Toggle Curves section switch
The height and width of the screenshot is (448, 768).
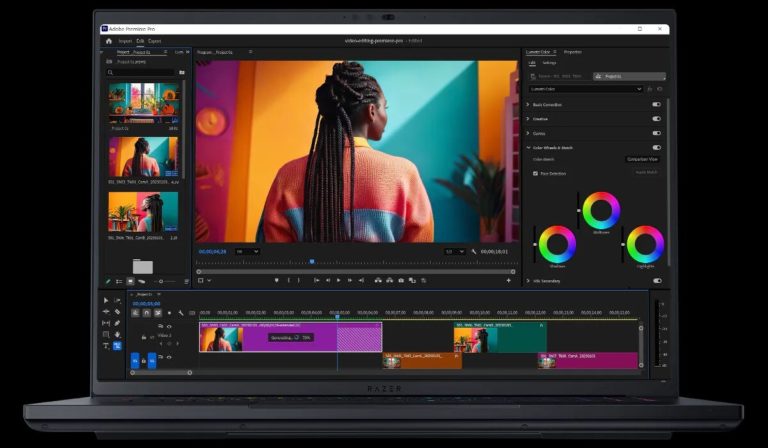coord(656,133)
